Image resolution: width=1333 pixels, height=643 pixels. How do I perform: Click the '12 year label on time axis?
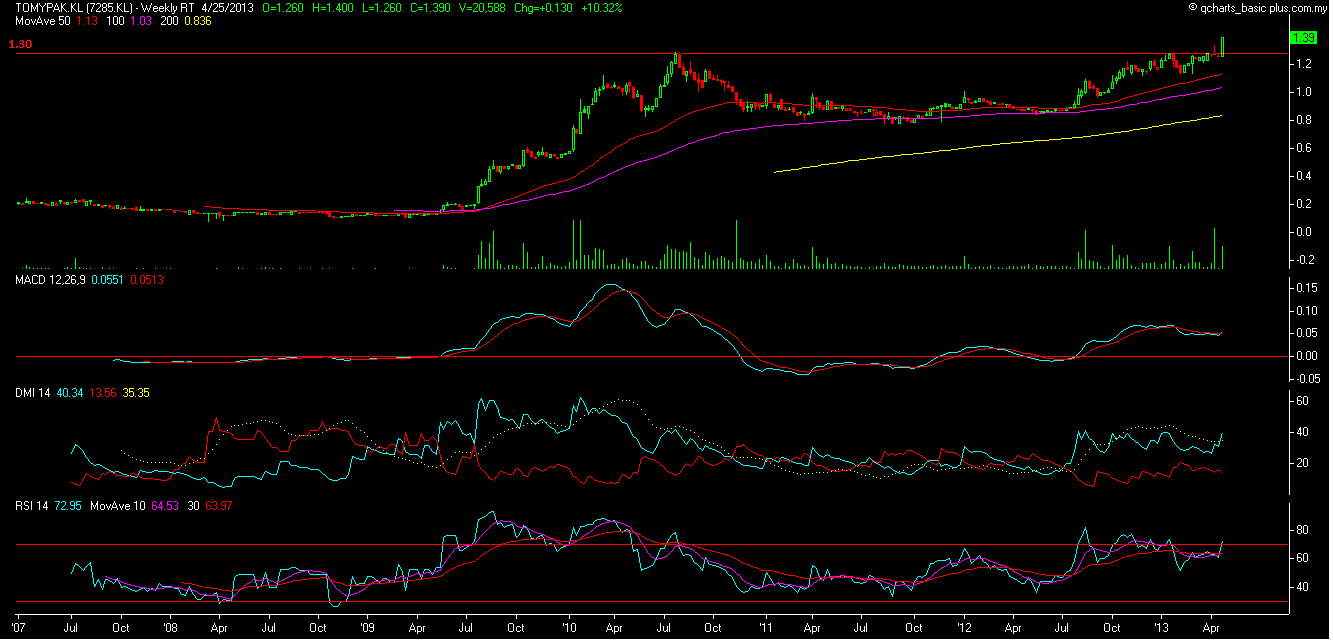pyautogui.click(x=963, y=628)
